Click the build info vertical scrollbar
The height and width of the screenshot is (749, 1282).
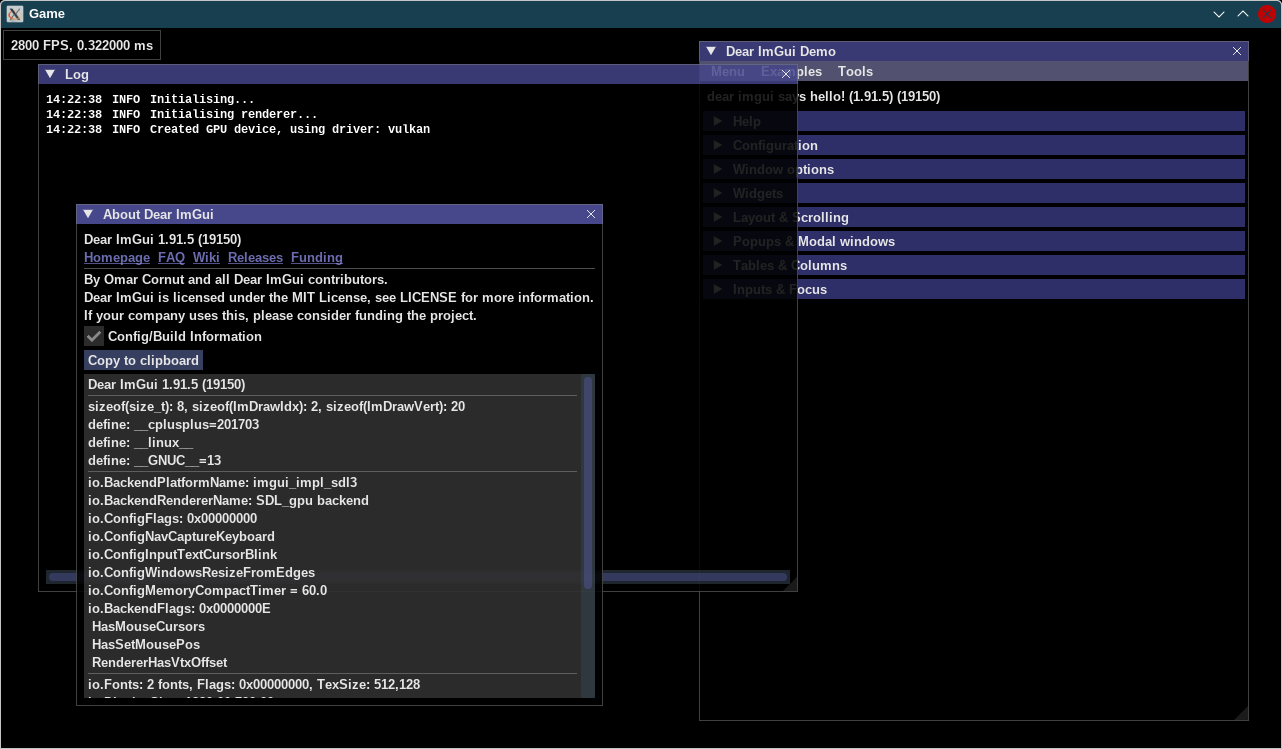click(588, 482)
